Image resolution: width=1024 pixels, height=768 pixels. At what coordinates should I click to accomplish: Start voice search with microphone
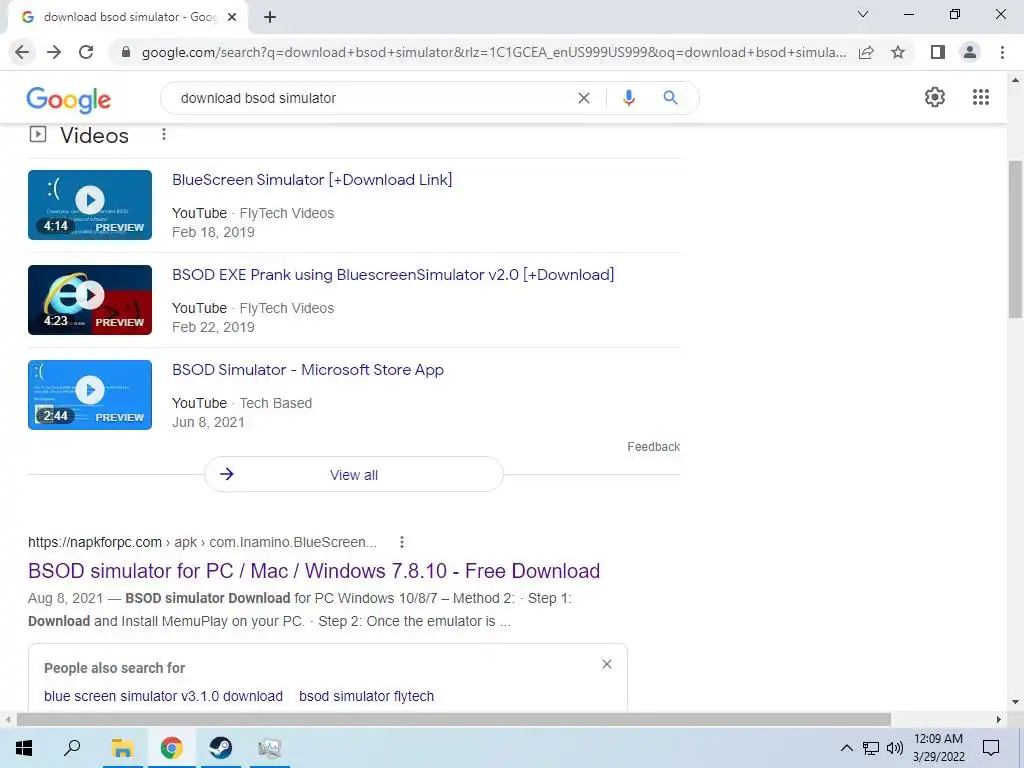point(629,98)
